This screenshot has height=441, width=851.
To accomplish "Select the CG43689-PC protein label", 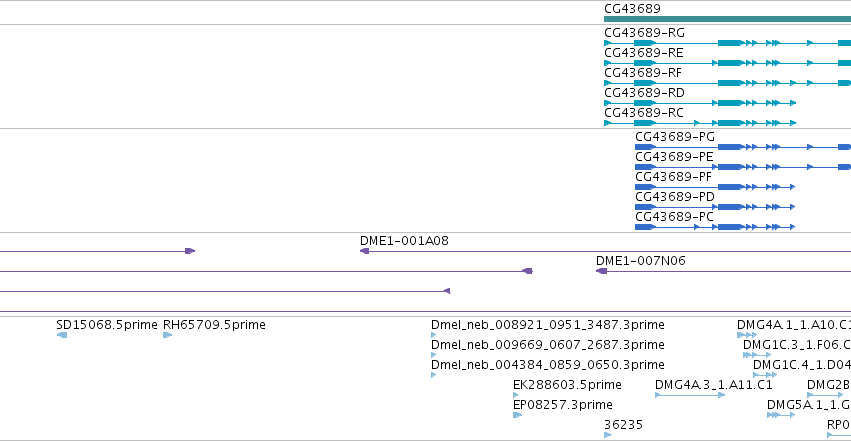I will tap(674, 218).
